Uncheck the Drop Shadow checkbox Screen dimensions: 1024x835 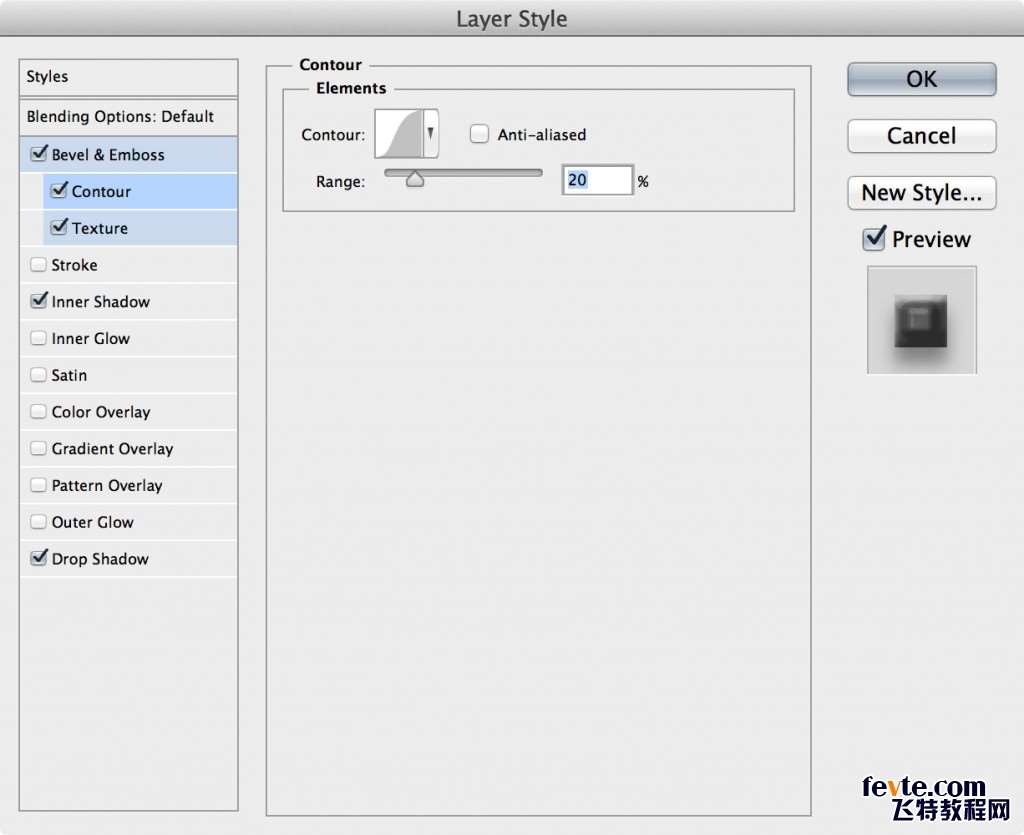[x=39, y=559]
